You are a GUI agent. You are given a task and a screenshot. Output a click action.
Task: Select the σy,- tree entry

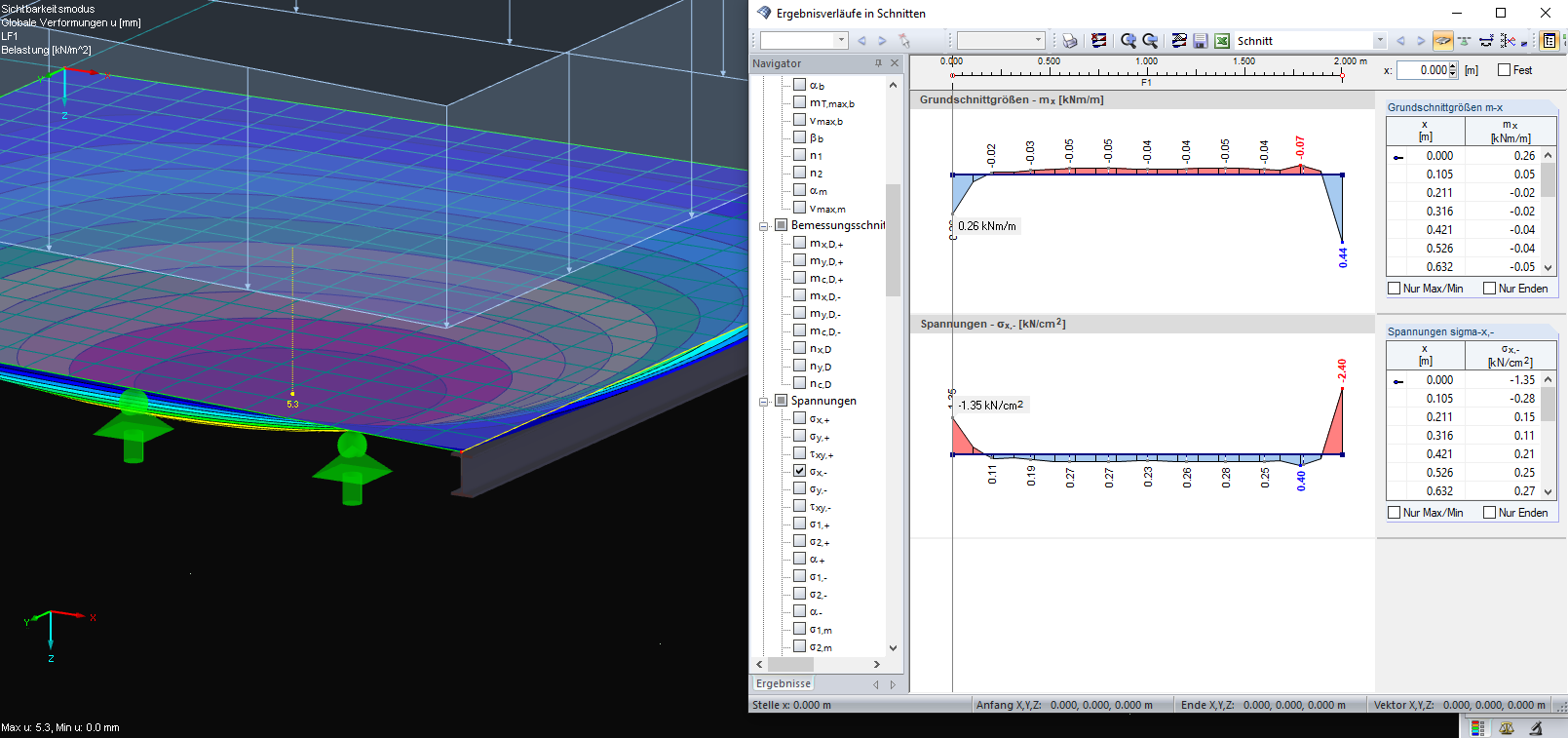tap(818, 489)
